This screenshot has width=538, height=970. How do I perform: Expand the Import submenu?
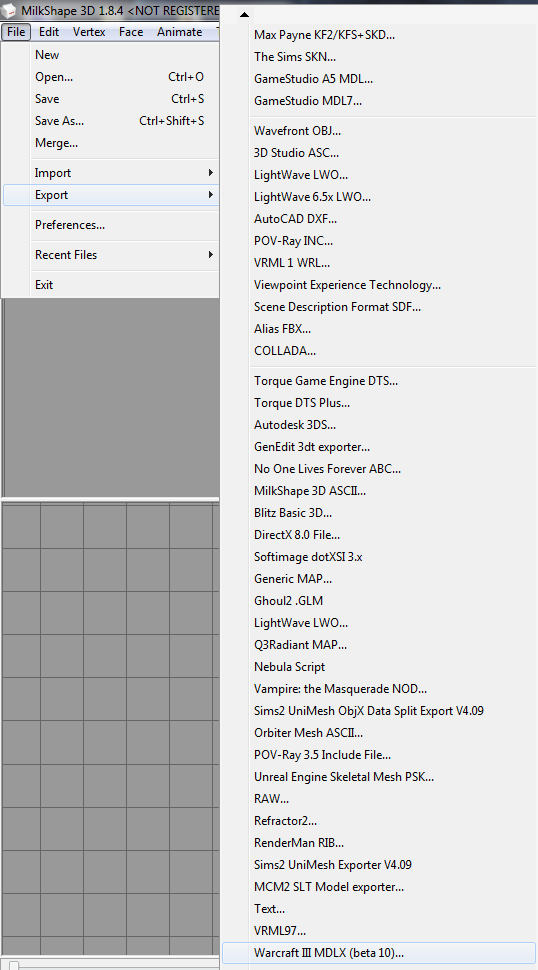click(111, 173)
